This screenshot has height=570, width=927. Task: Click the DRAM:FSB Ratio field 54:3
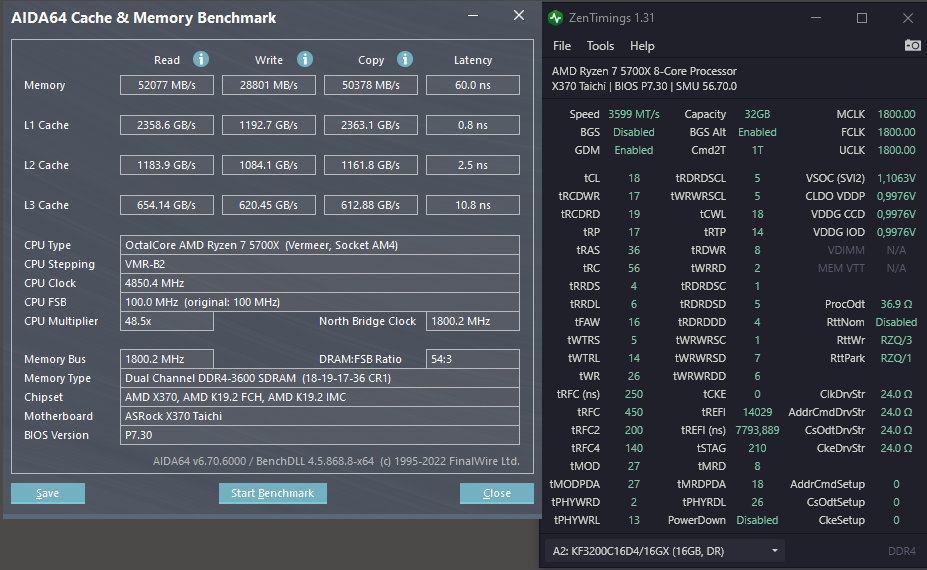(x=473, y=359)
